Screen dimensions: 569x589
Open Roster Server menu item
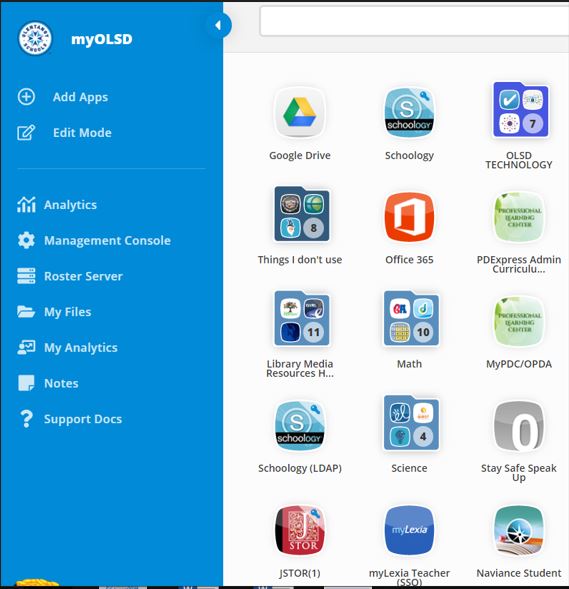[83, 276]
